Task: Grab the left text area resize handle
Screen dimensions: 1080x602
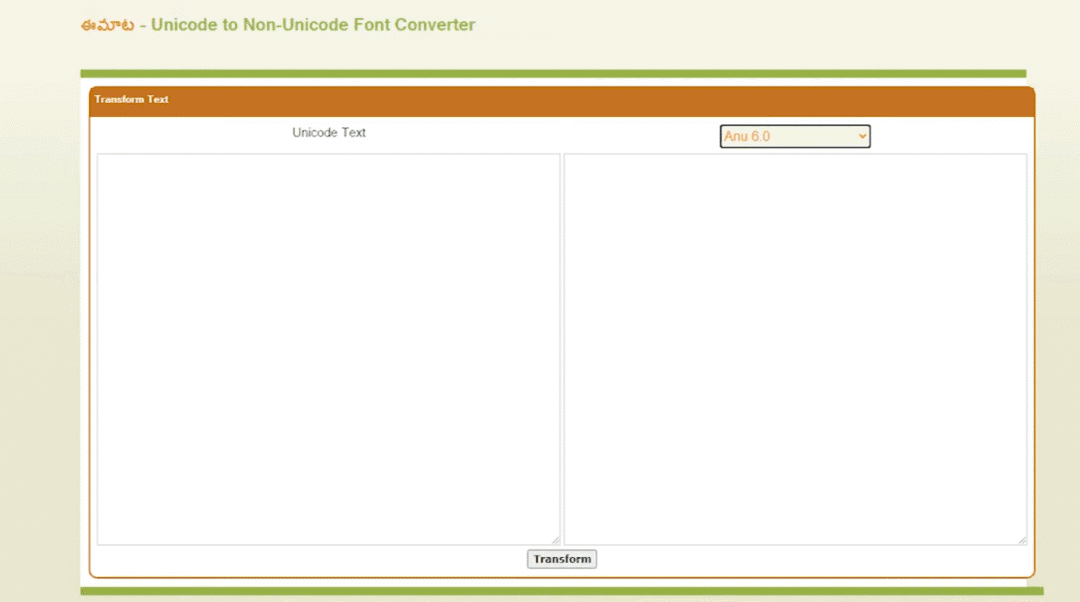Action: point(555,540)
